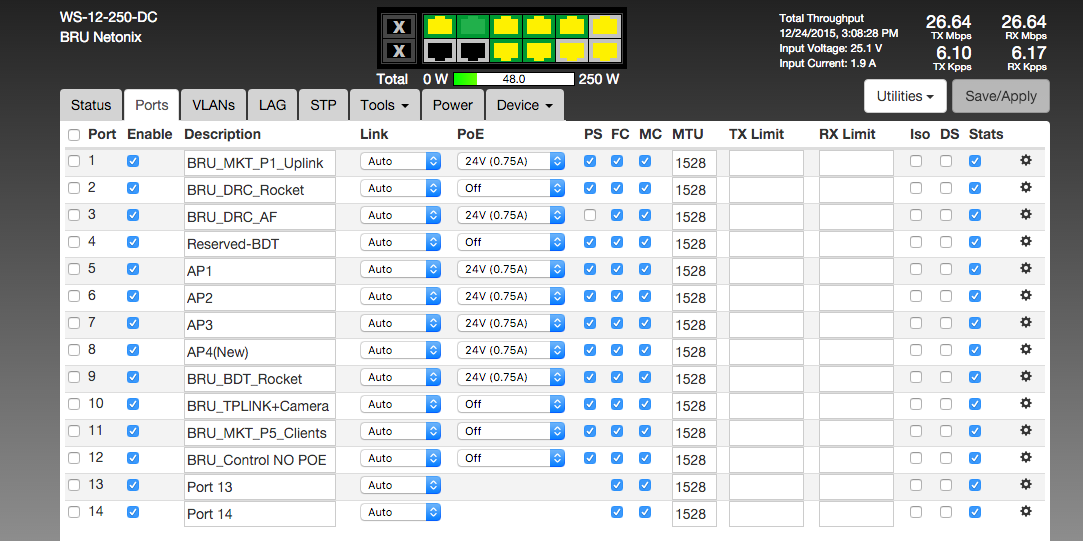The image size is (1083, 541).
Task: Click the bottom SFP port X icon
Action: (399, 50)
